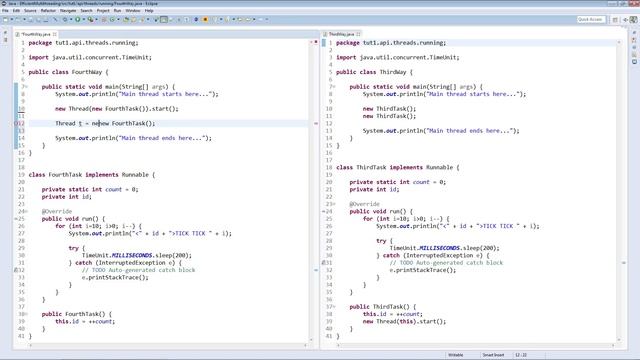
Task: Open the Source menu
Action: [x=30, y=11]
